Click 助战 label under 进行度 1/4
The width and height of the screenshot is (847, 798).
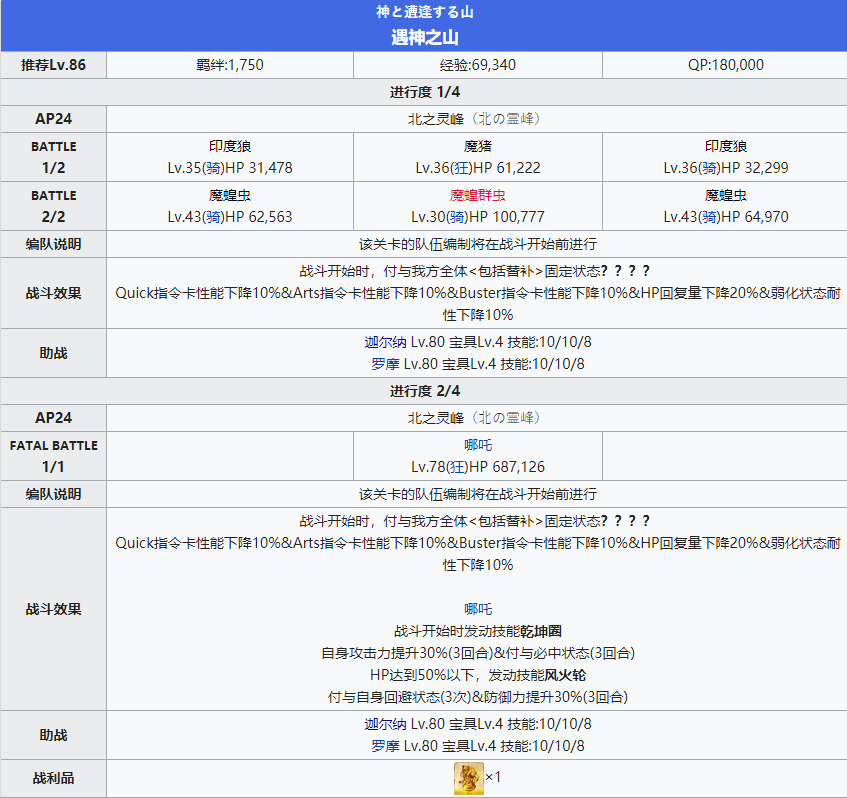(x=53, y=353)
